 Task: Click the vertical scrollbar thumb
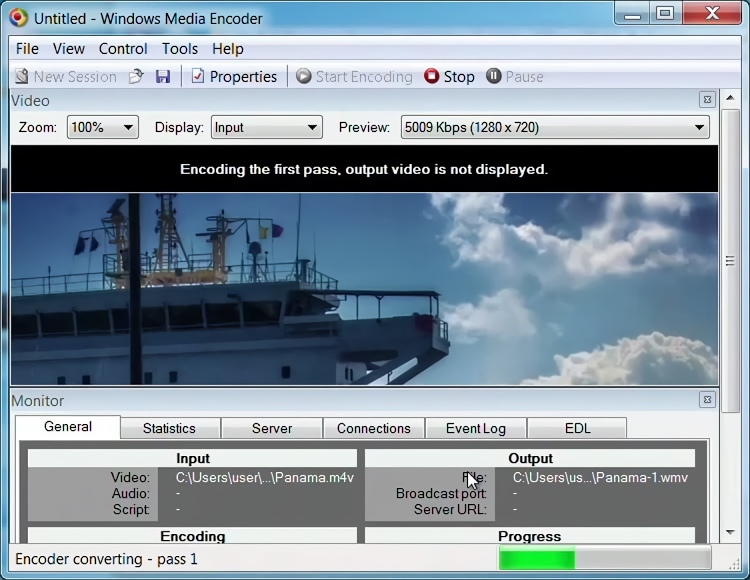730,261
